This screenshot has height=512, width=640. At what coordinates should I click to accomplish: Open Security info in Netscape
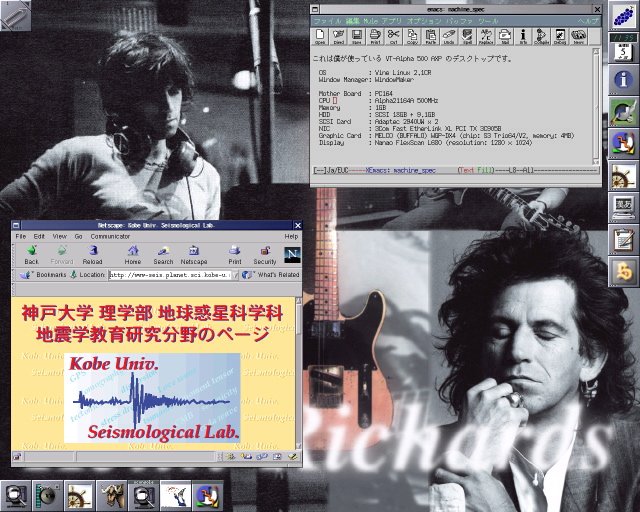(x=265, y=255)
